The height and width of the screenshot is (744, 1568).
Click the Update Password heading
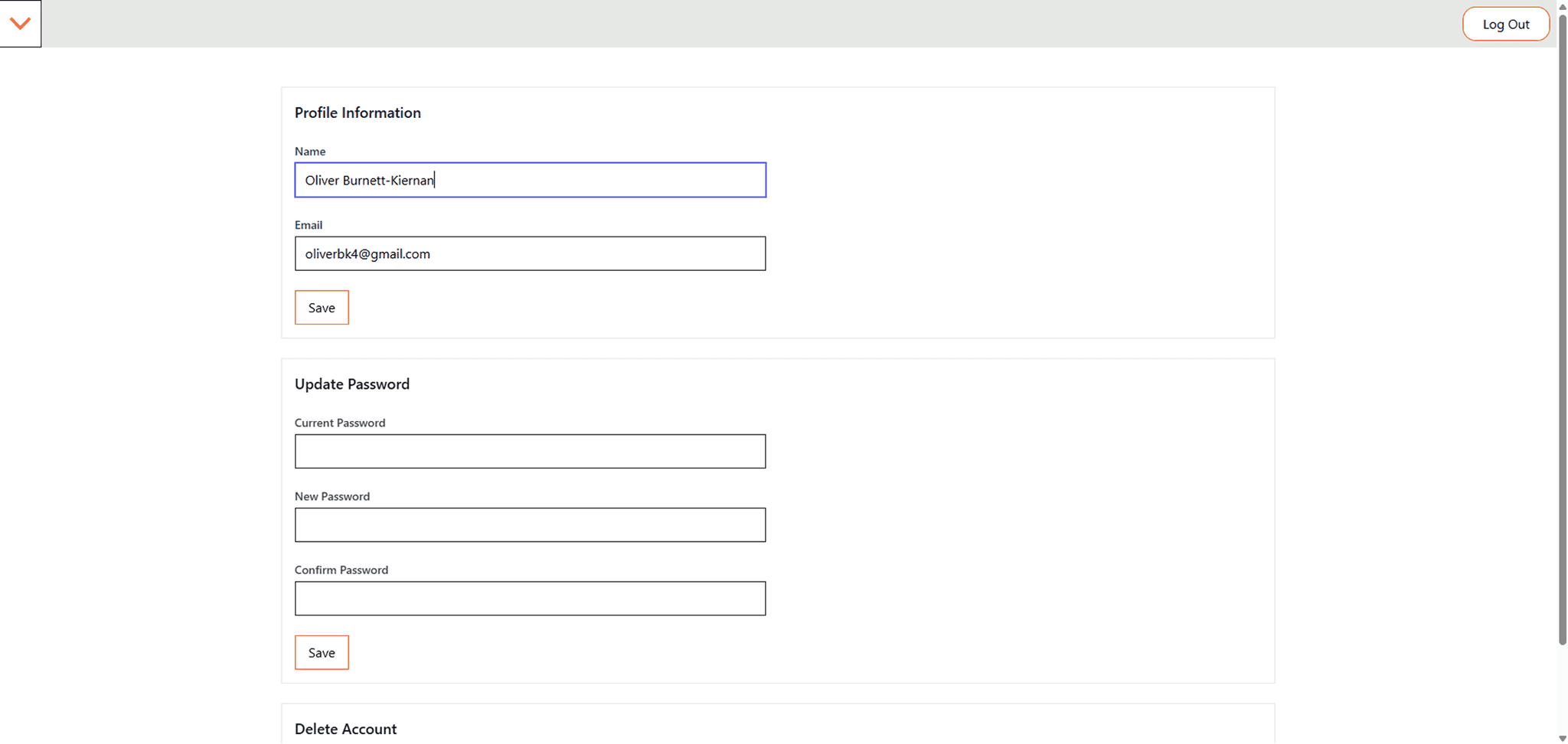352,384
